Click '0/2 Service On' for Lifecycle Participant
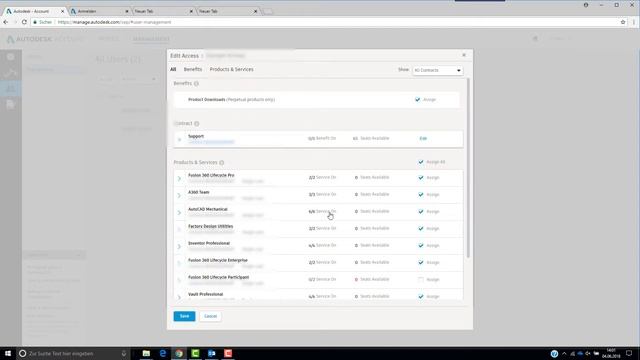The height and width of the screenshot is (360, 640). coord(322,280)
